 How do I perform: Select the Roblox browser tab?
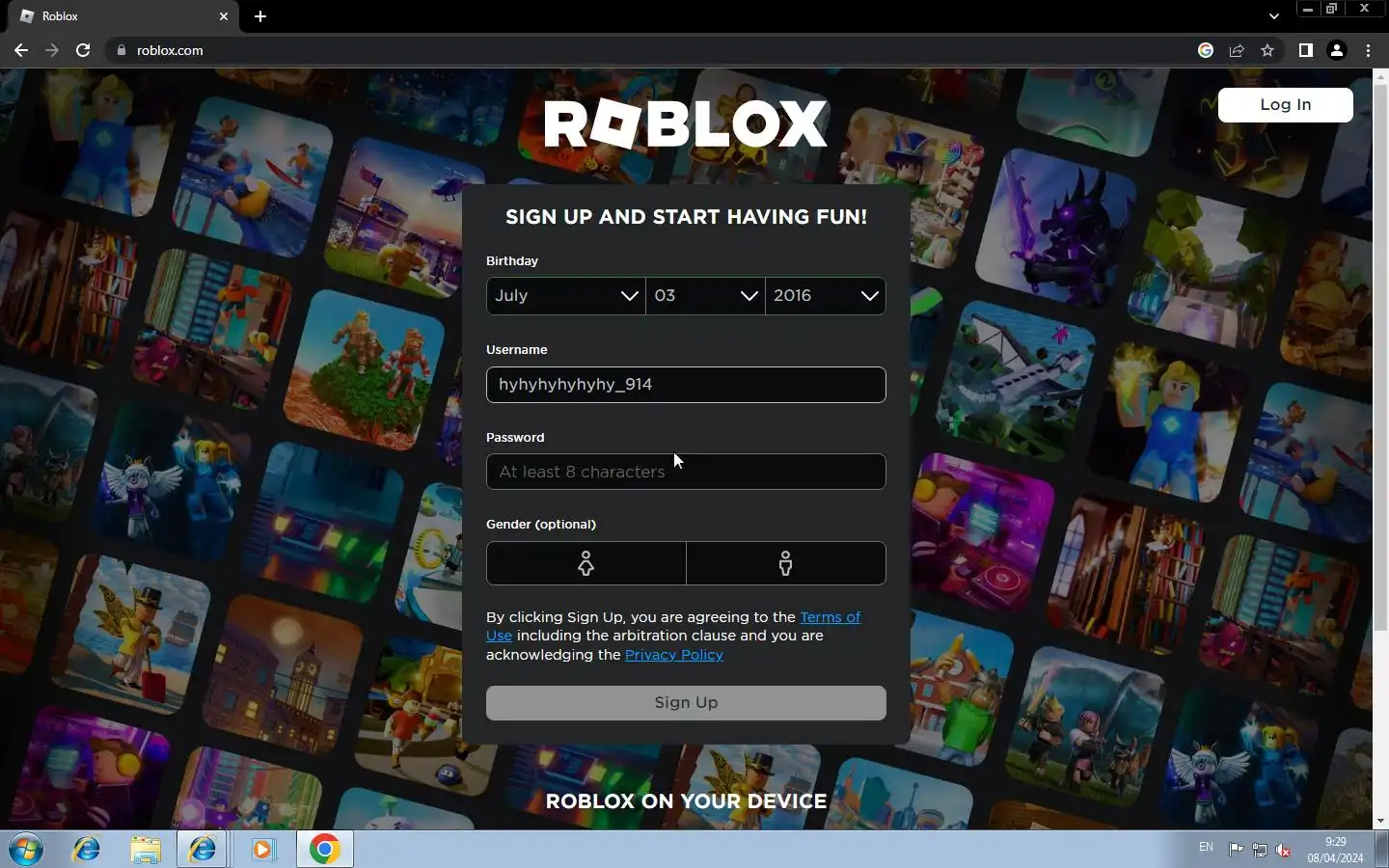(123, 16)
